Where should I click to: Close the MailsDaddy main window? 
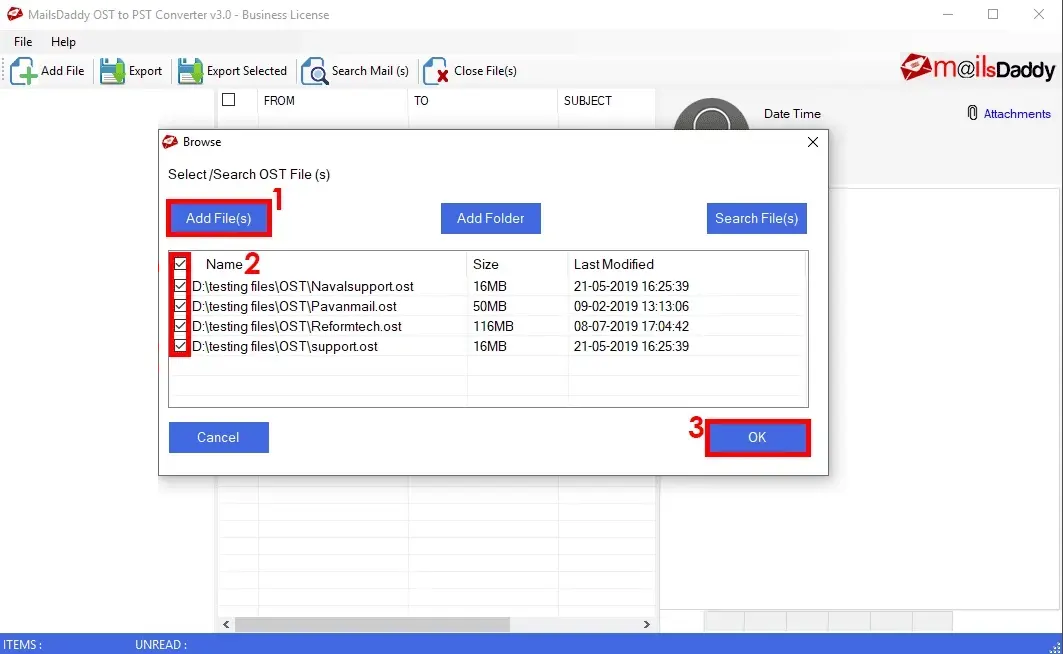pos(1039,14)
